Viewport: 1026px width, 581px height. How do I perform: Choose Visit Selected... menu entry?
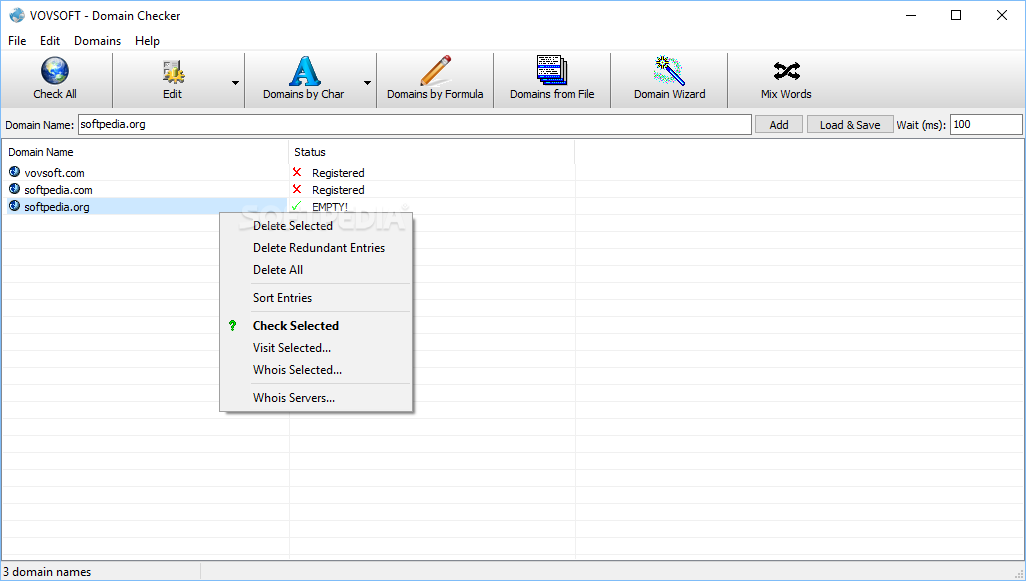pyautogui.click(x=316, y=348)
